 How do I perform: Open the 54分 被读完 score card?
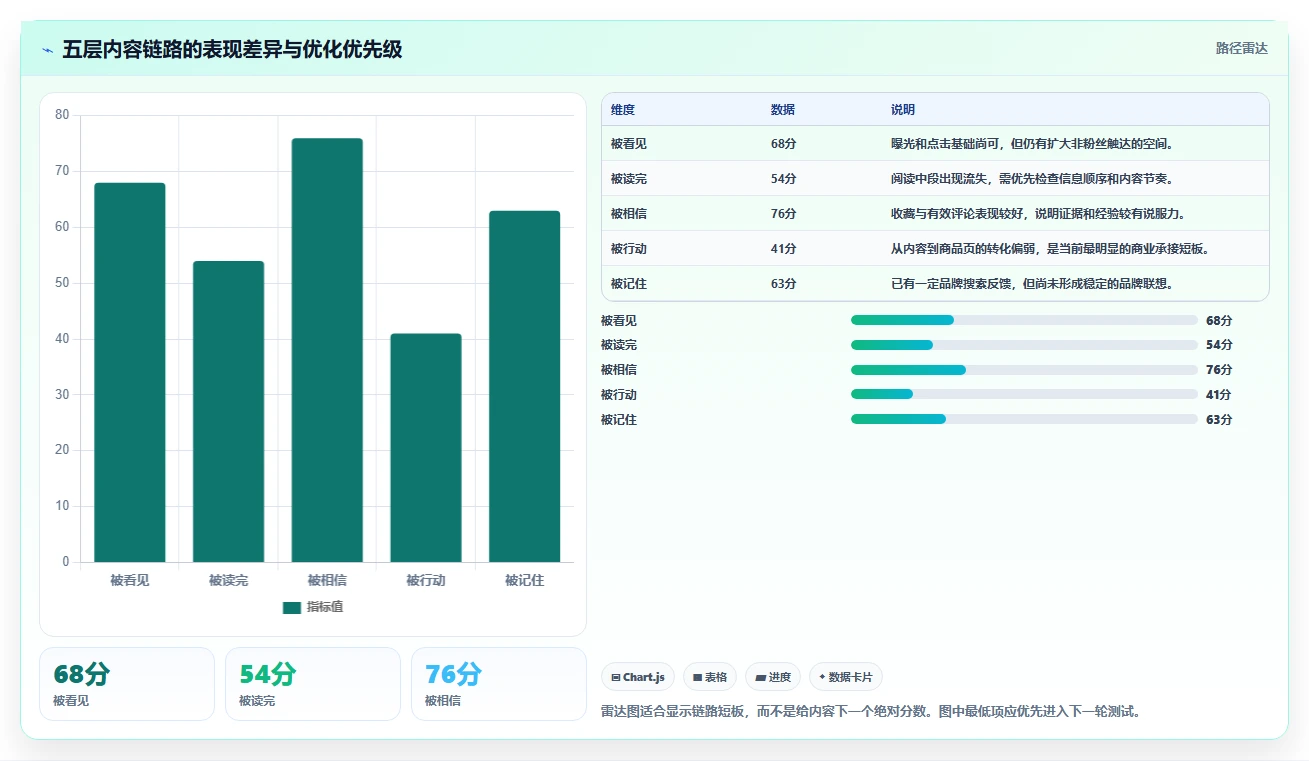pos(313,684)
